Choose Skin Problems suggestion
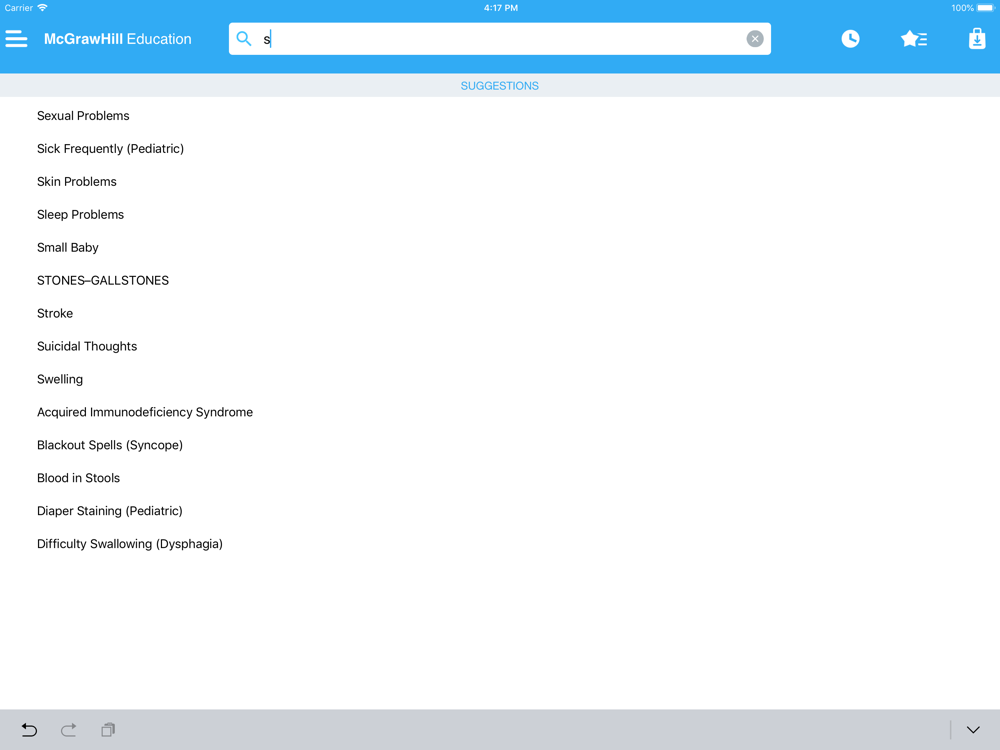The image size is (1000, 750). [x=77, y=182]
